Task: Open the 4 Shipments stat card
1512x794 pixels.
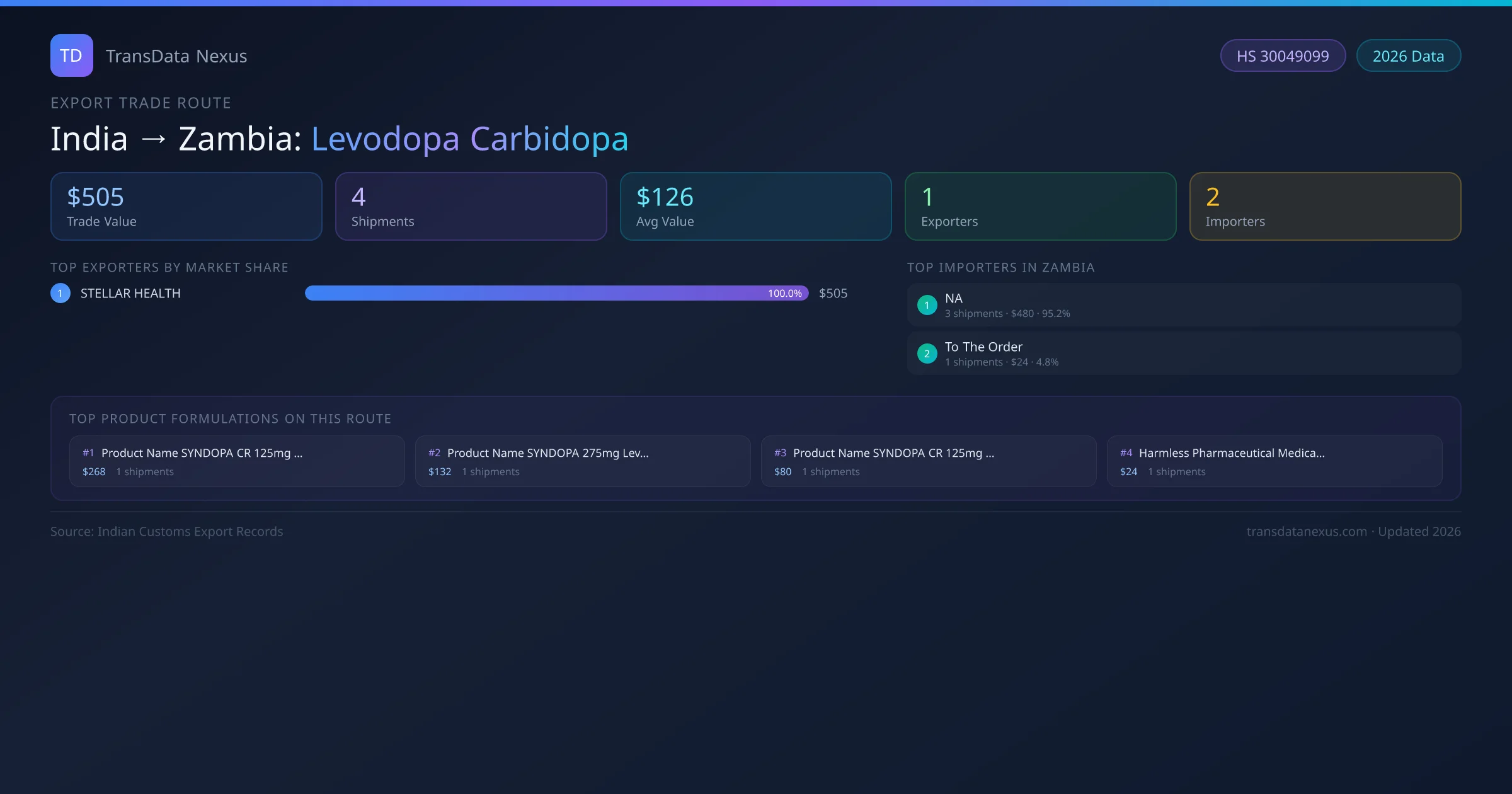Action: [x=471, y=207]
